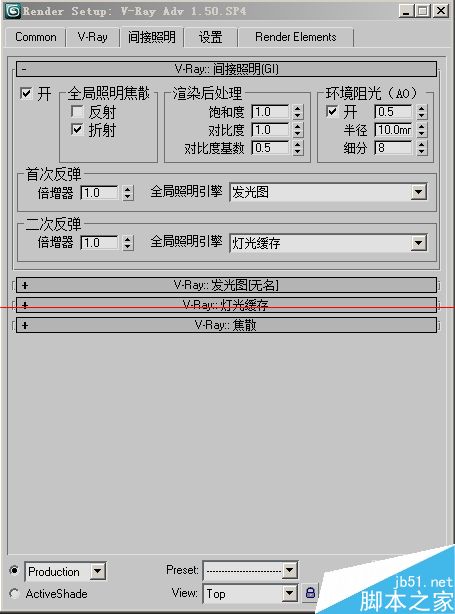Viewport: 455px width, 614px height.
Task: Select the ActiveShade radio button
Action: (x=14, y=594)
